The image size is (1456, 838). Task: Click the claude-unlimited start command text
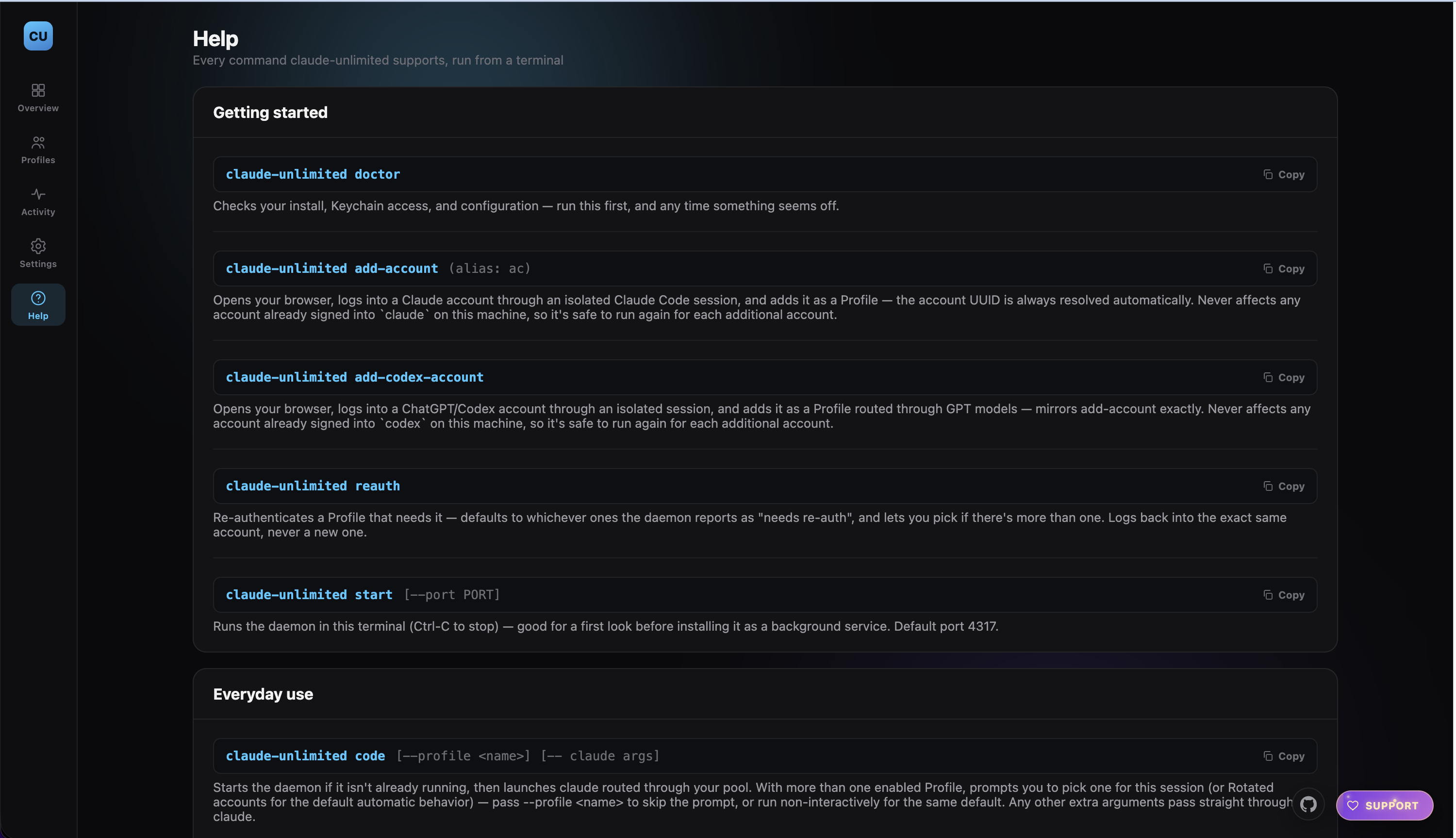coord(309,595)
